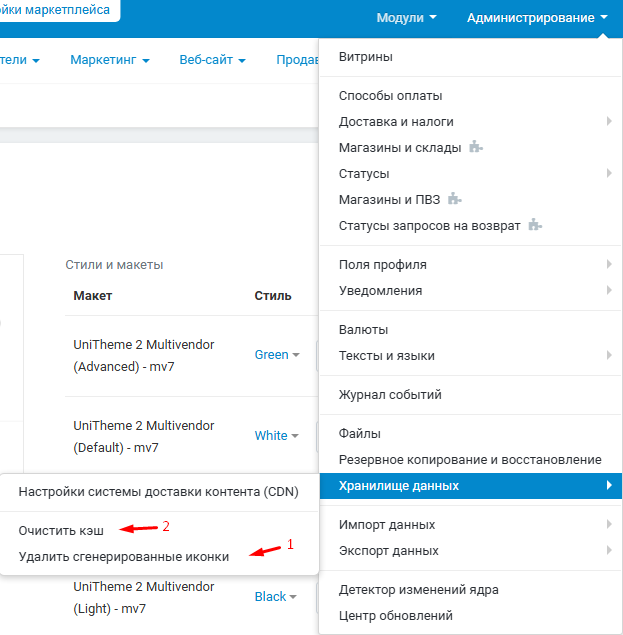This screenshot has width=623, height=635.
Task: Open the Модули dropdown menu
Action: click(406, 18)
